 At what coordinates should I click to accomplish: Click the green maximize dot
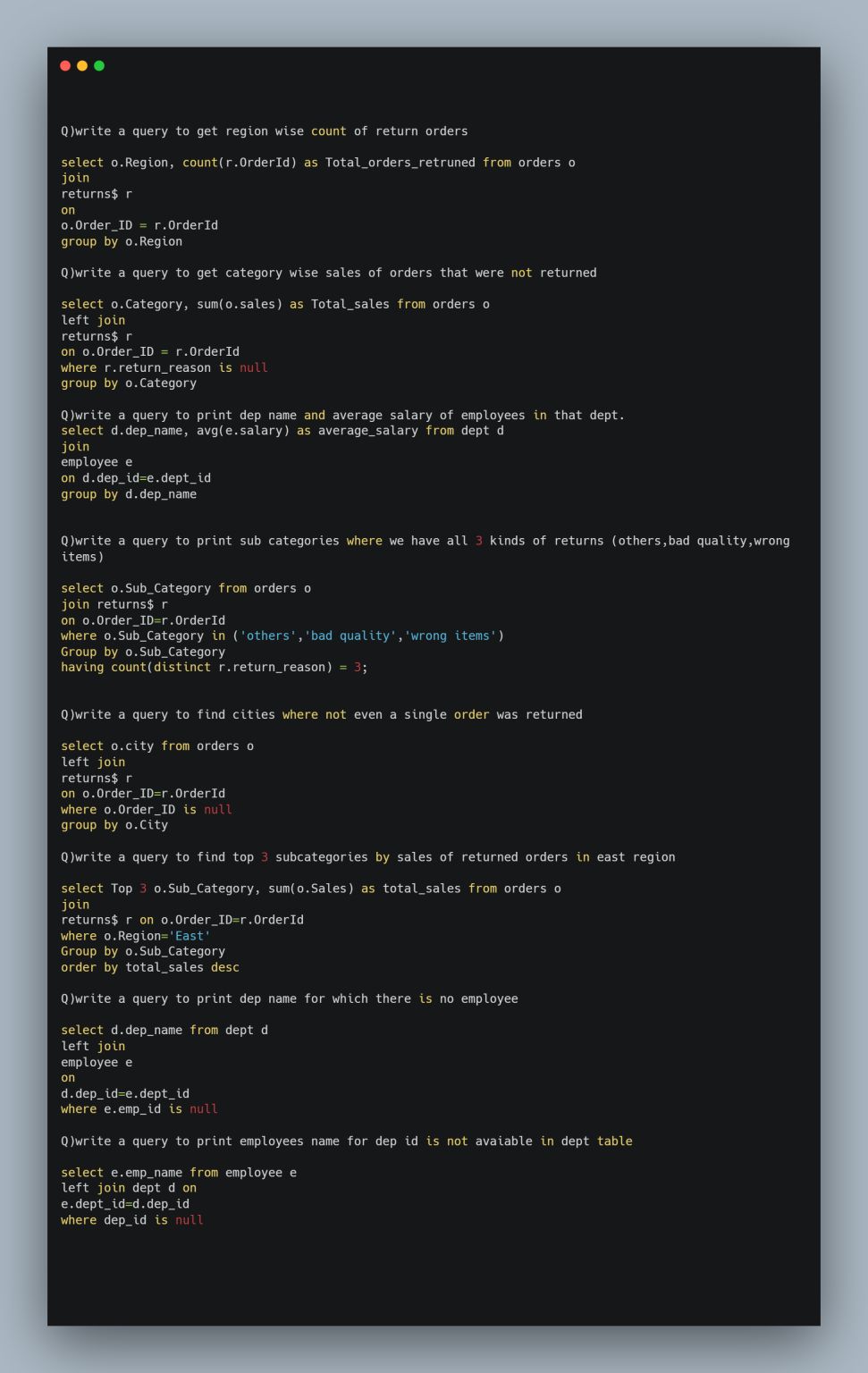point(99,65)
